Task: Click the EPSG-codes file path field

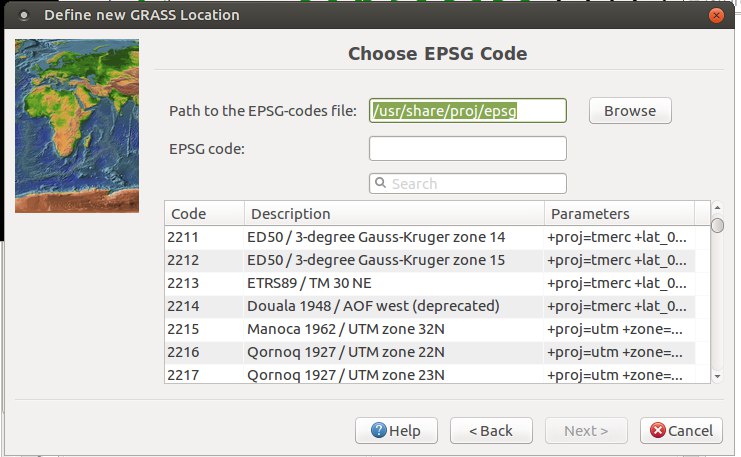Action: click(467, 111)
